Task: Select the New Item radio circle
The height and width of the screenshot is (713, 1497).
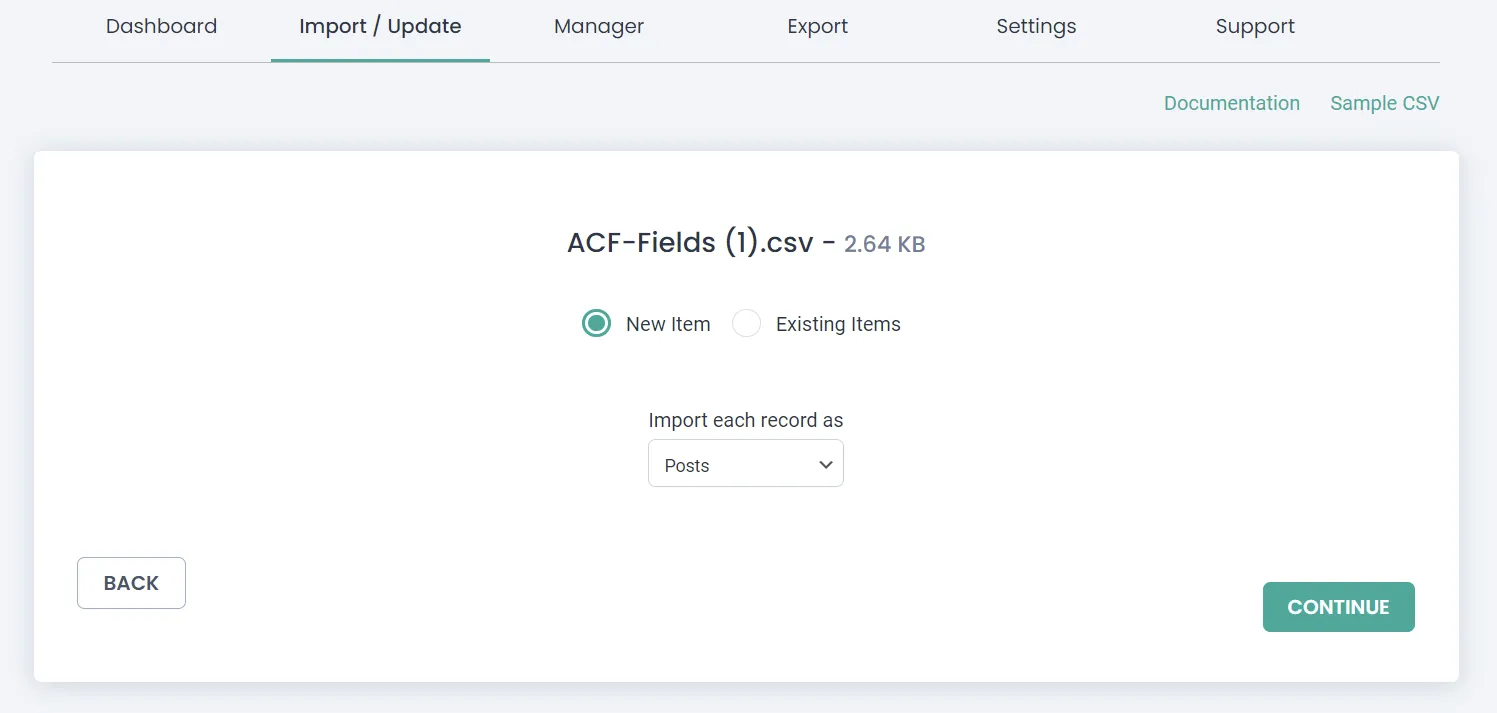Action: (597, 323)
